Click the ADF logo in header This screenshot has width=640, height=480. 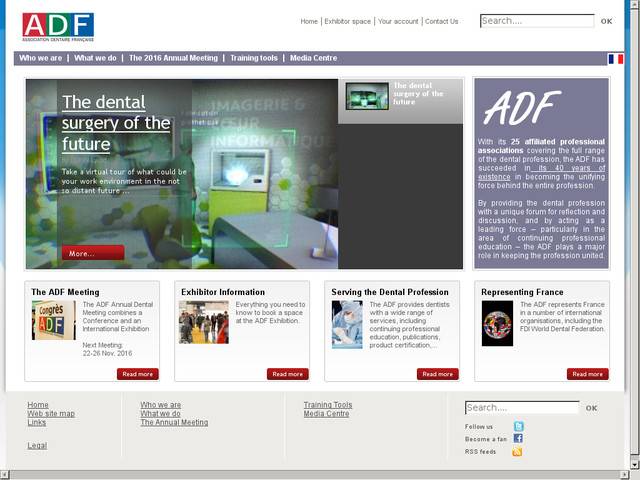point(58,27)
